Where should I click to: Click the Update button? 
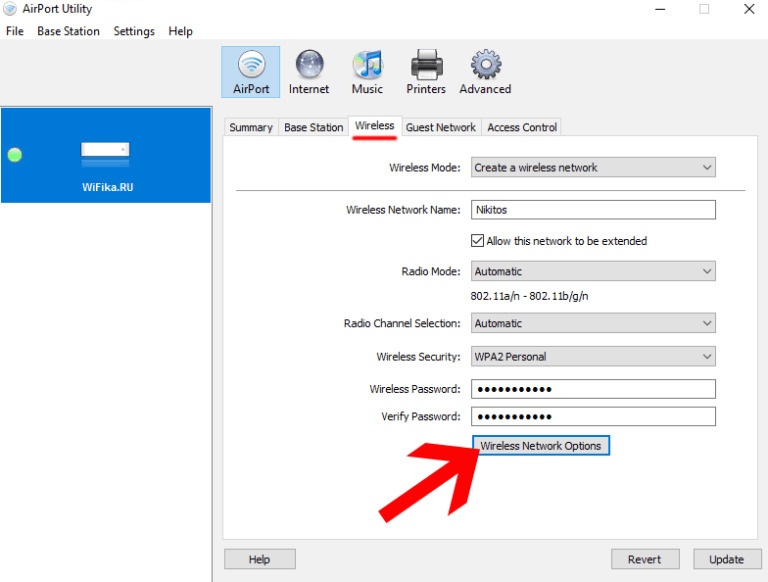[727, 559]
